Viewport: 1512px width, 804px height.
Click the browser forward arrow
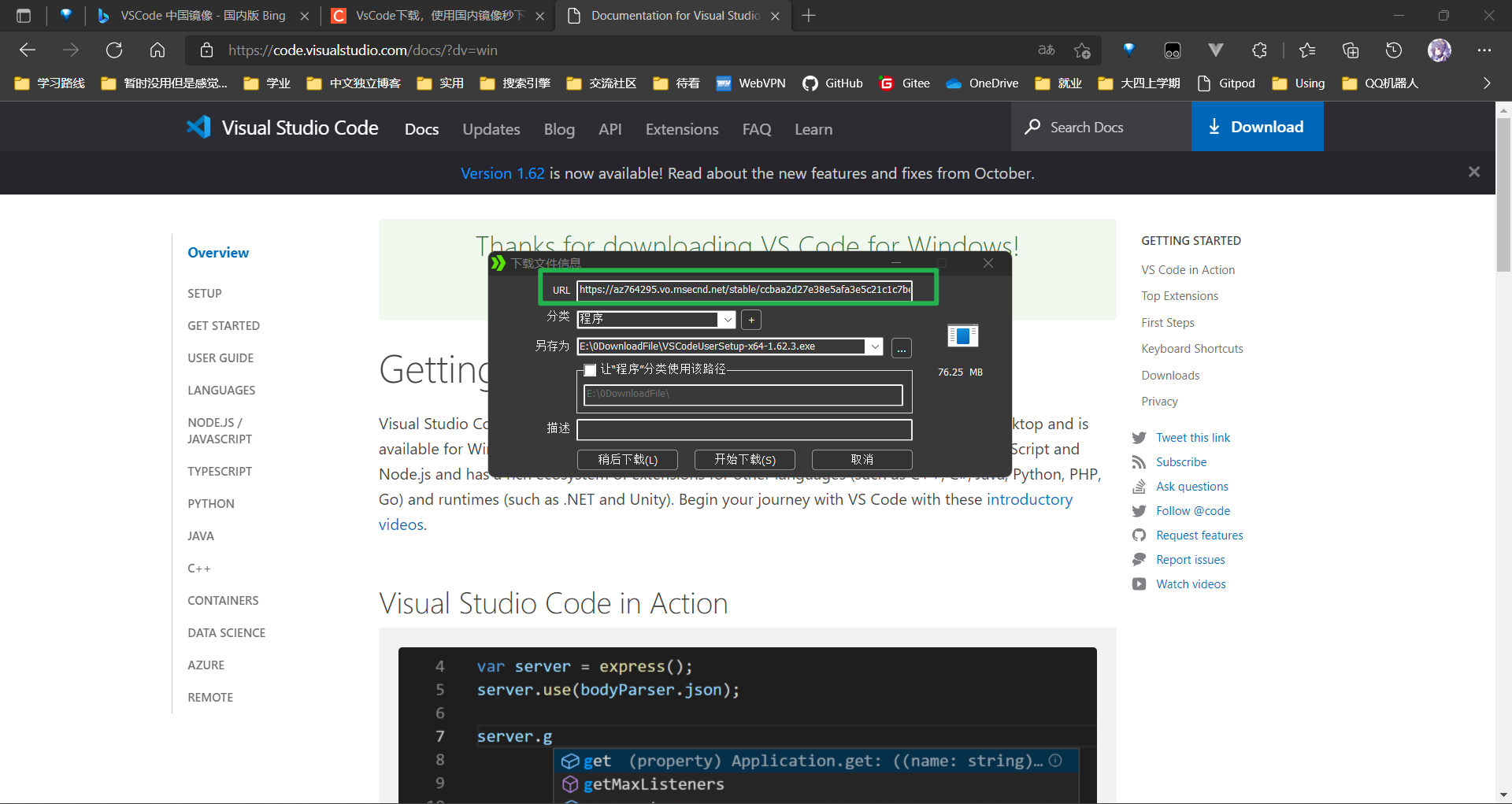click(71, 50)
